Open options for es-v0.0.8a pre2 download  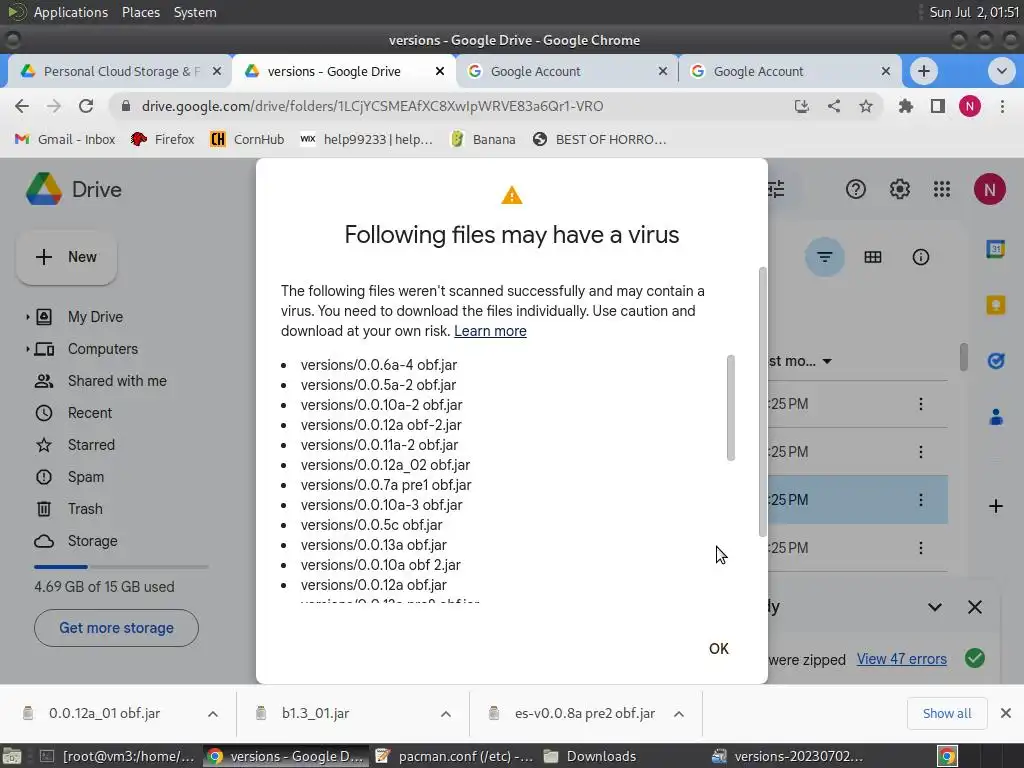point(679,714)
